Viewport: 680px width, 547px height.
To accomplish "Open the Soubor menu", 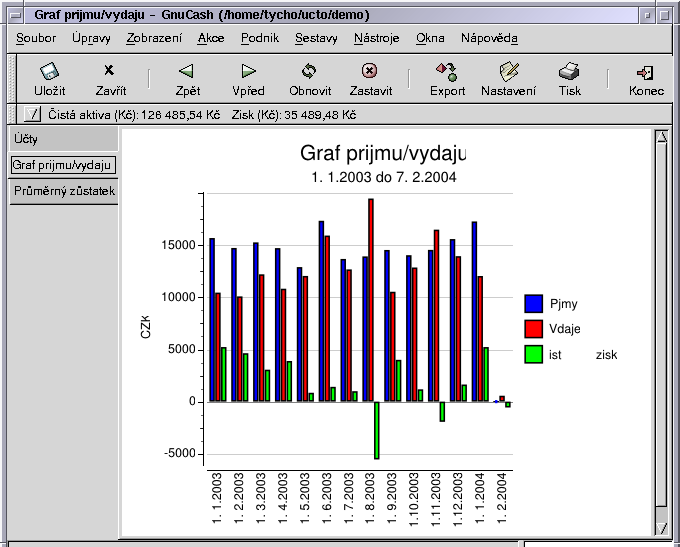I will pyautogui.click(x=36, y=38).
